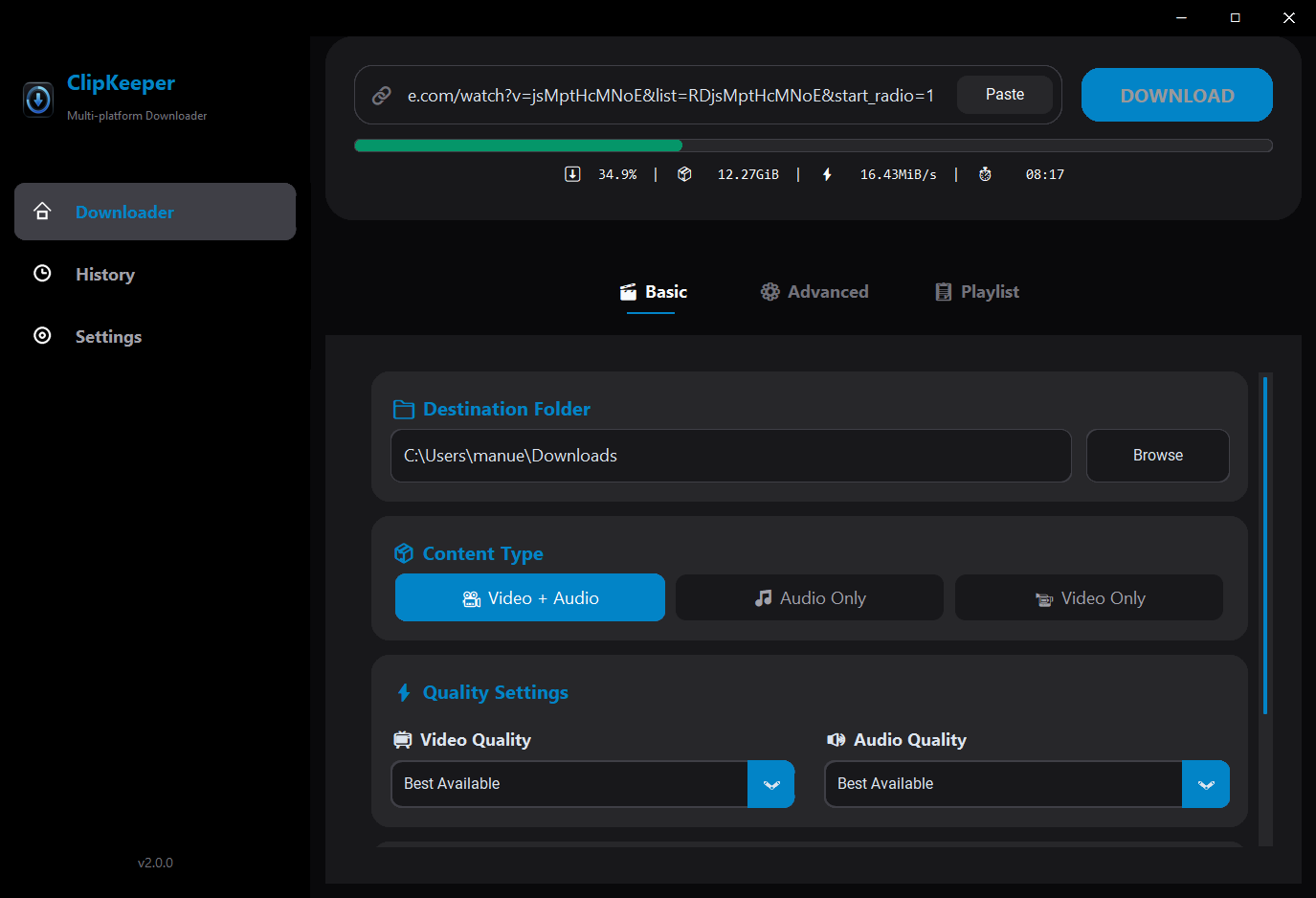Click the green download progress bar
This screenshot has width=1316, height=898.
[518, 146]
